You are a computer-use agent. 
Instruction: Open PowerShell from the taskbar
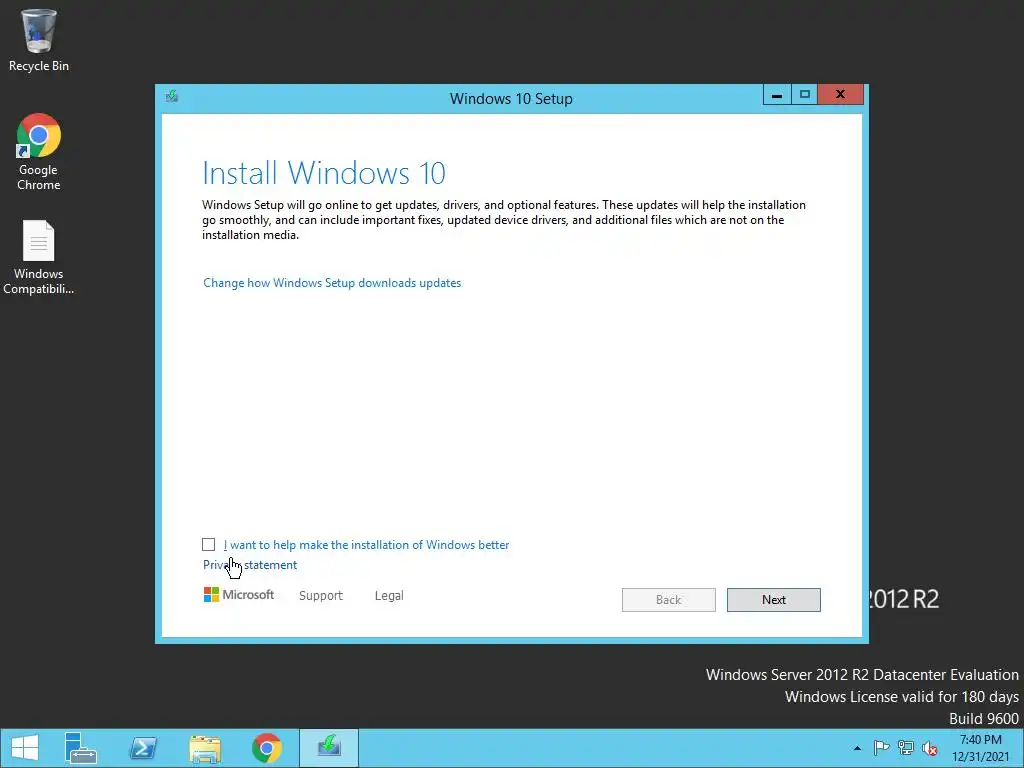click(143, 748)
